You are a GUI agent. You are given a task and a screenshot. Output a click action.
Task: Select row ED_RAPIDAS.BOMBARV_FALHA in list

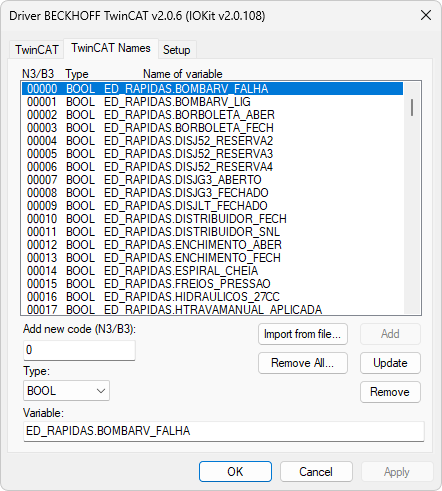click(x=212, y=89)
